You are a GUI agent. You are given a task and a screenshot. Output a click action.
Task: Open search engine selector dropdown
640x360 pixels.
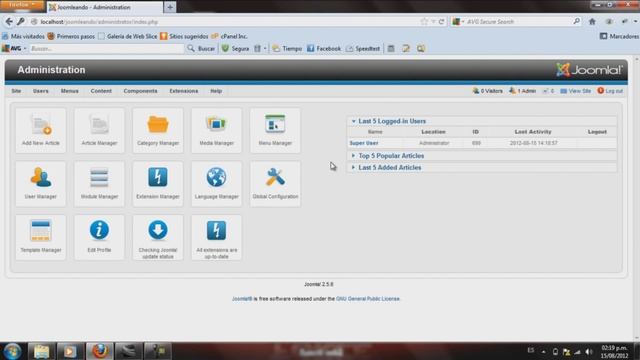pyautogui.click(x=458, y=22)
